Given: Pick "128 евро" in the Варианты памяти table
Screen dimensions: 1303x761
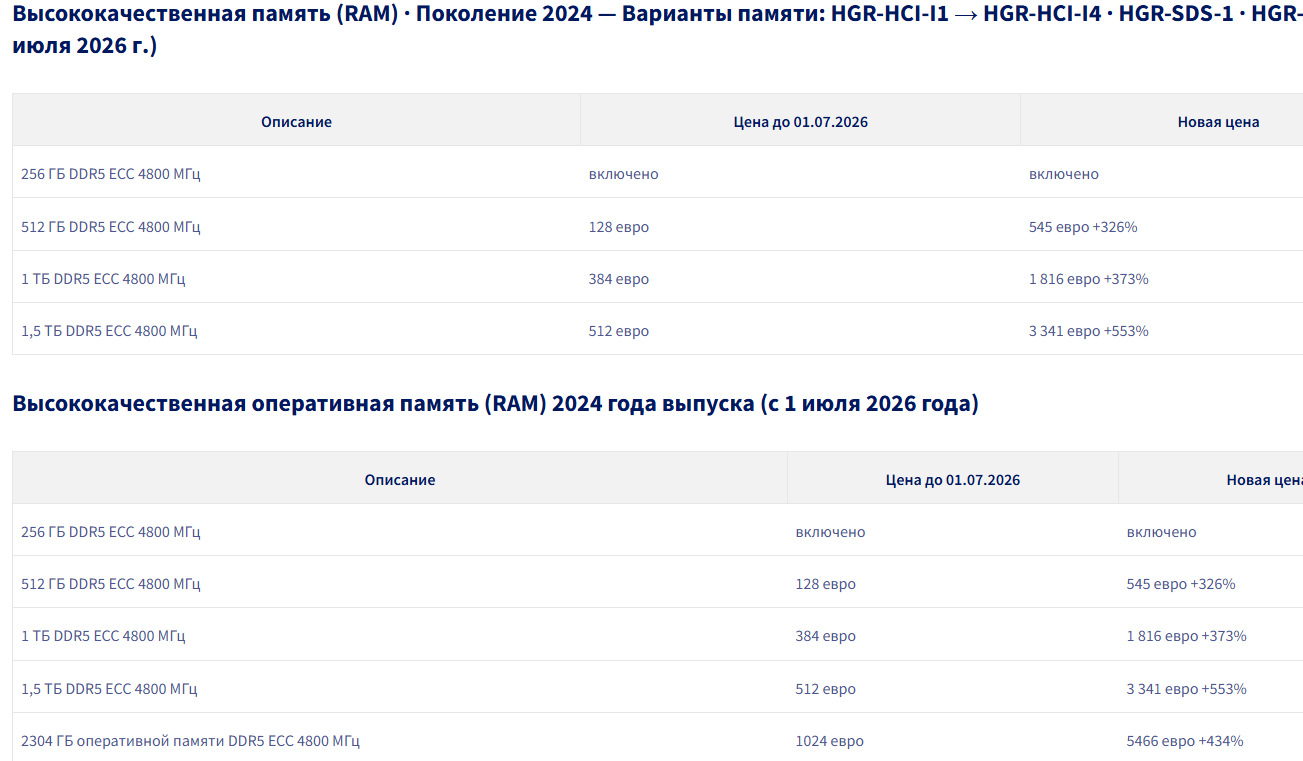Looking at the screenshot, I should coord(619,227).
